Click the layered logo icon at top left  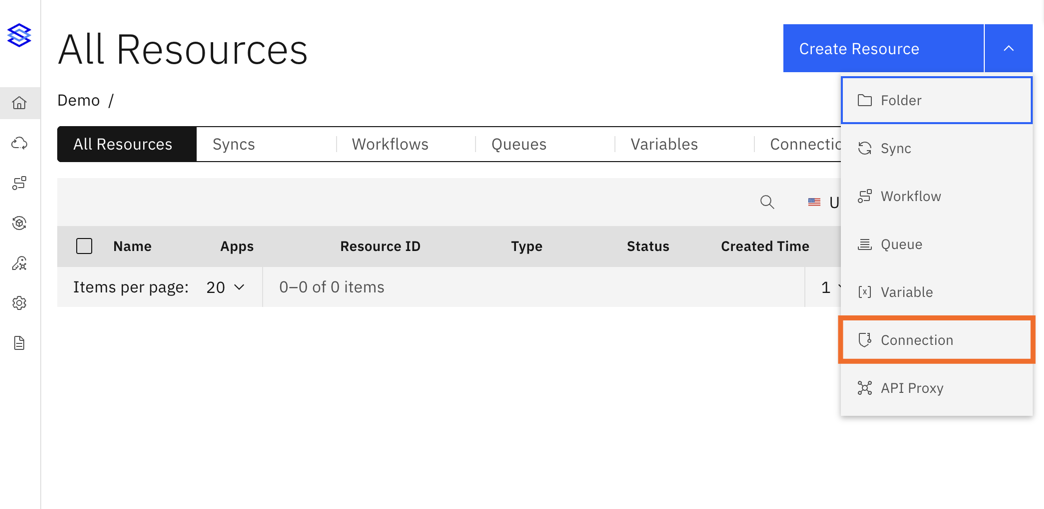tap(19, 35)
